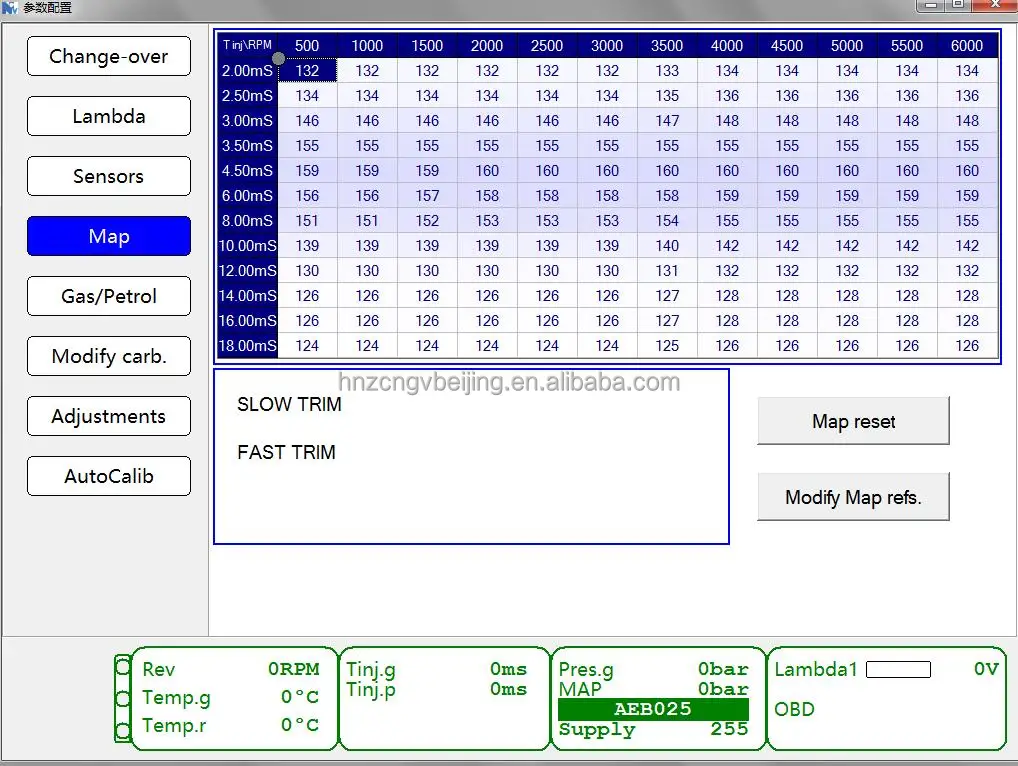The image size is (1018, 766).
Task: Launch the AutoCalib section
Action: [109, 476]
